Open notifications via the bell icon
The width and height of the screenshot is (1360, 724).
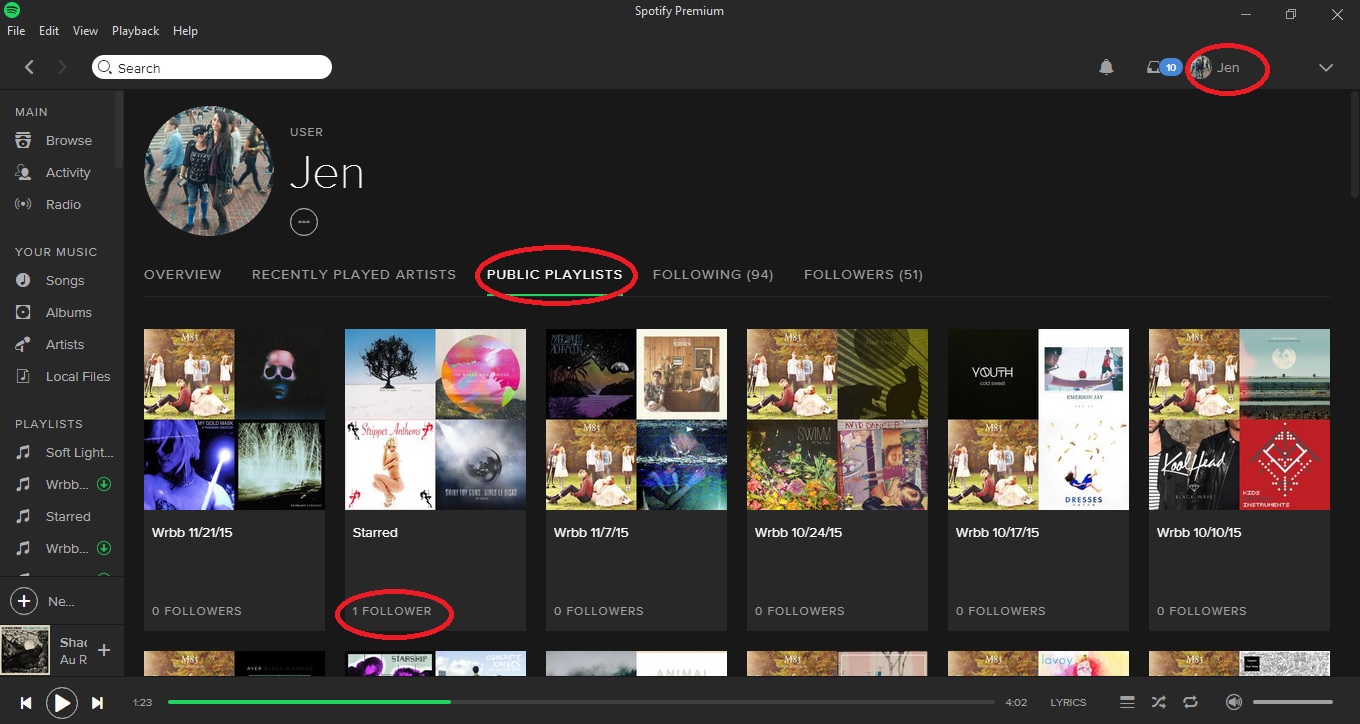pos(1106,67)
